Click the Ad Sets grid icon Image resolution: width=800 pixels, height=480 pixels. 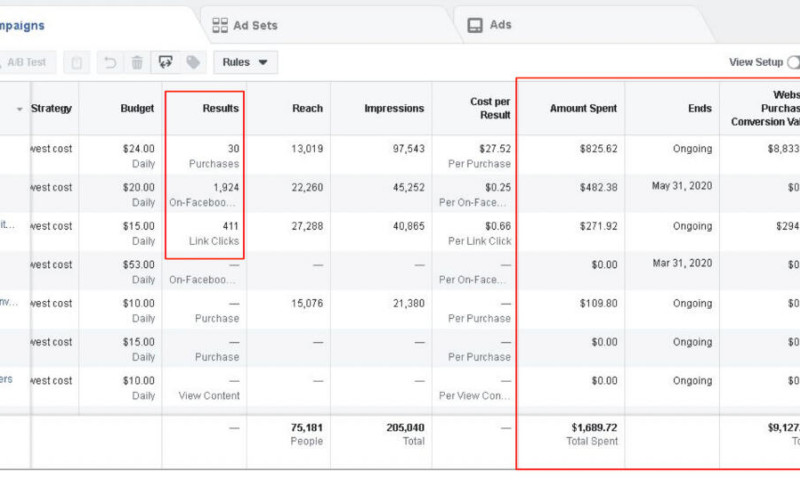[x=221, y=25]
